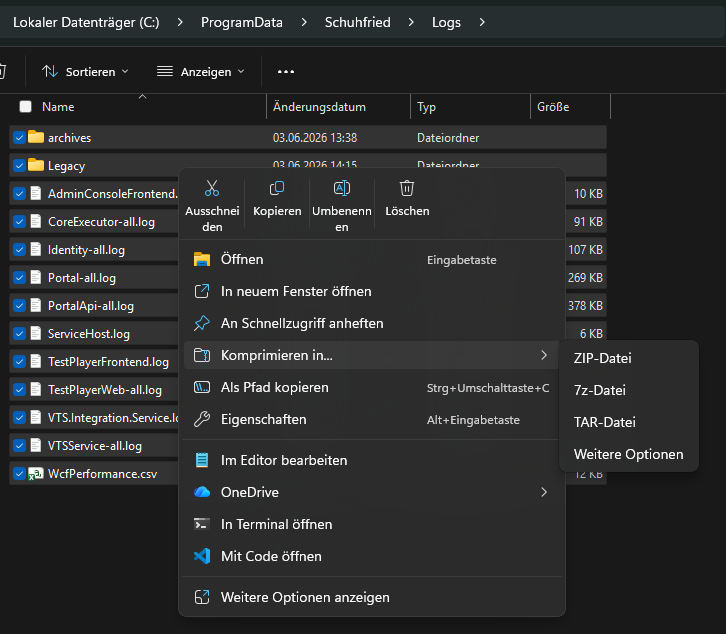Click 'Mit Code öffnen' menu label
Screen dimensions: 726x634
(x=271, y=556)
